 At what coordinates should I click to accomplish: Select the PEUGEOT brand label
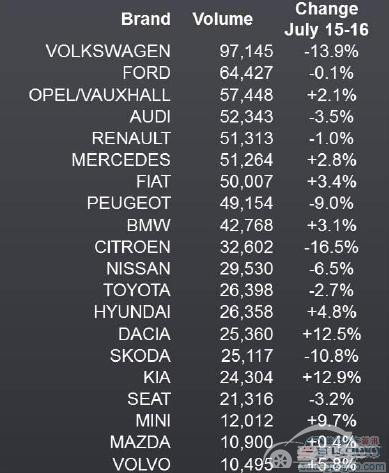[129, 203]
